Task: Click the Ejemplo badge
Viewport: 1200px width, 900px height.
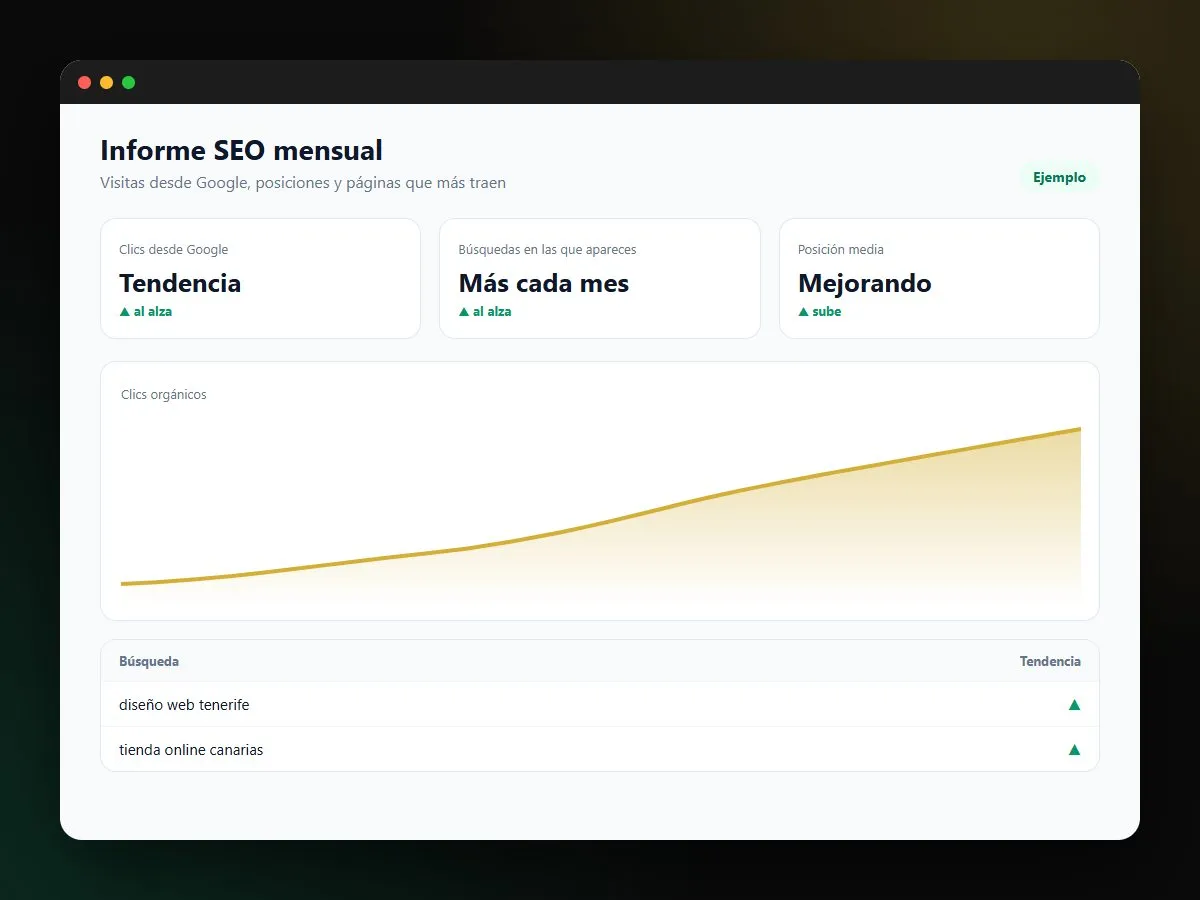Action: (x=1059, y=177)
